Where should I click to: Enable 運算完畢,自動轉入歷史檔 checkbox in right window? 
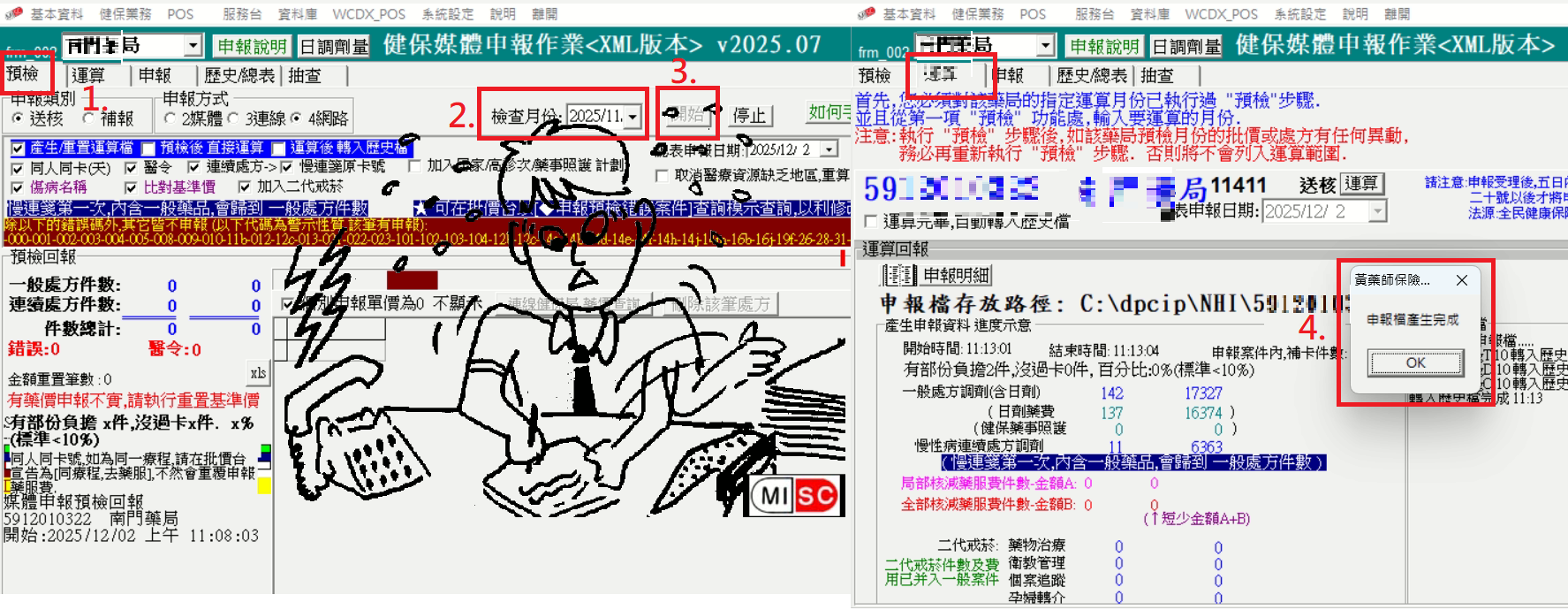tap(872, 221)
